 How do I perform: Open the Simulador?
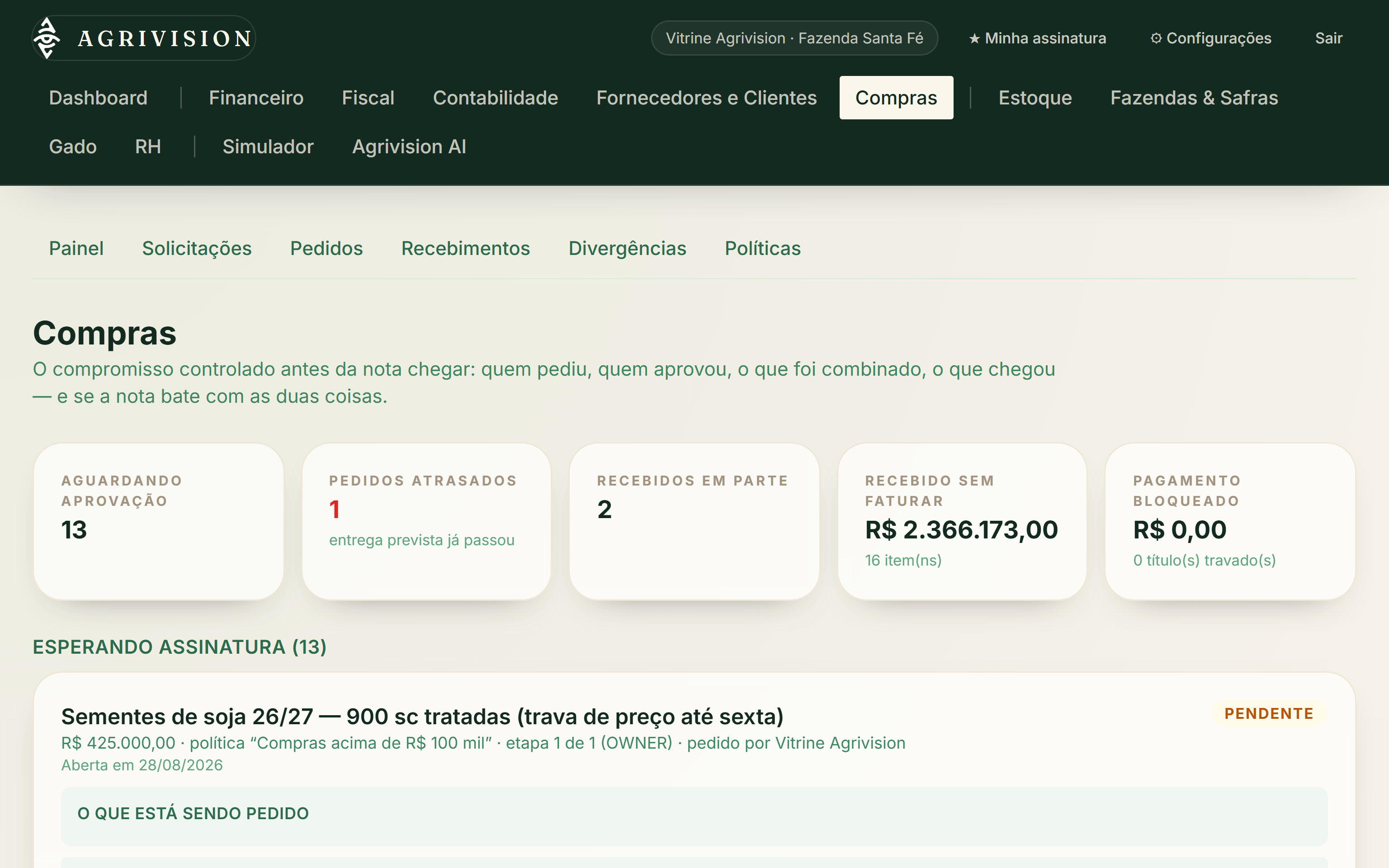268,146
